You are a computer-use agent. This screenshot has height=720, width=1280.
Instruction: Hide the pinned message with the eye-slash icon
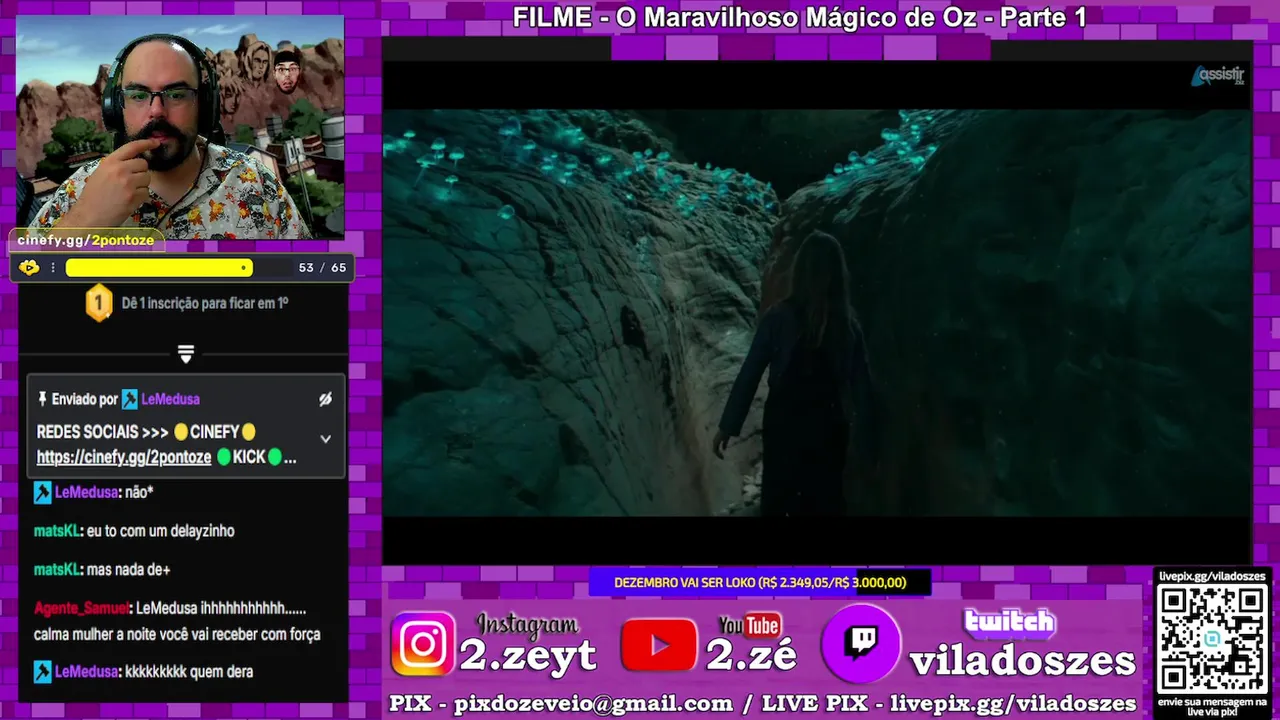[325, 399]
